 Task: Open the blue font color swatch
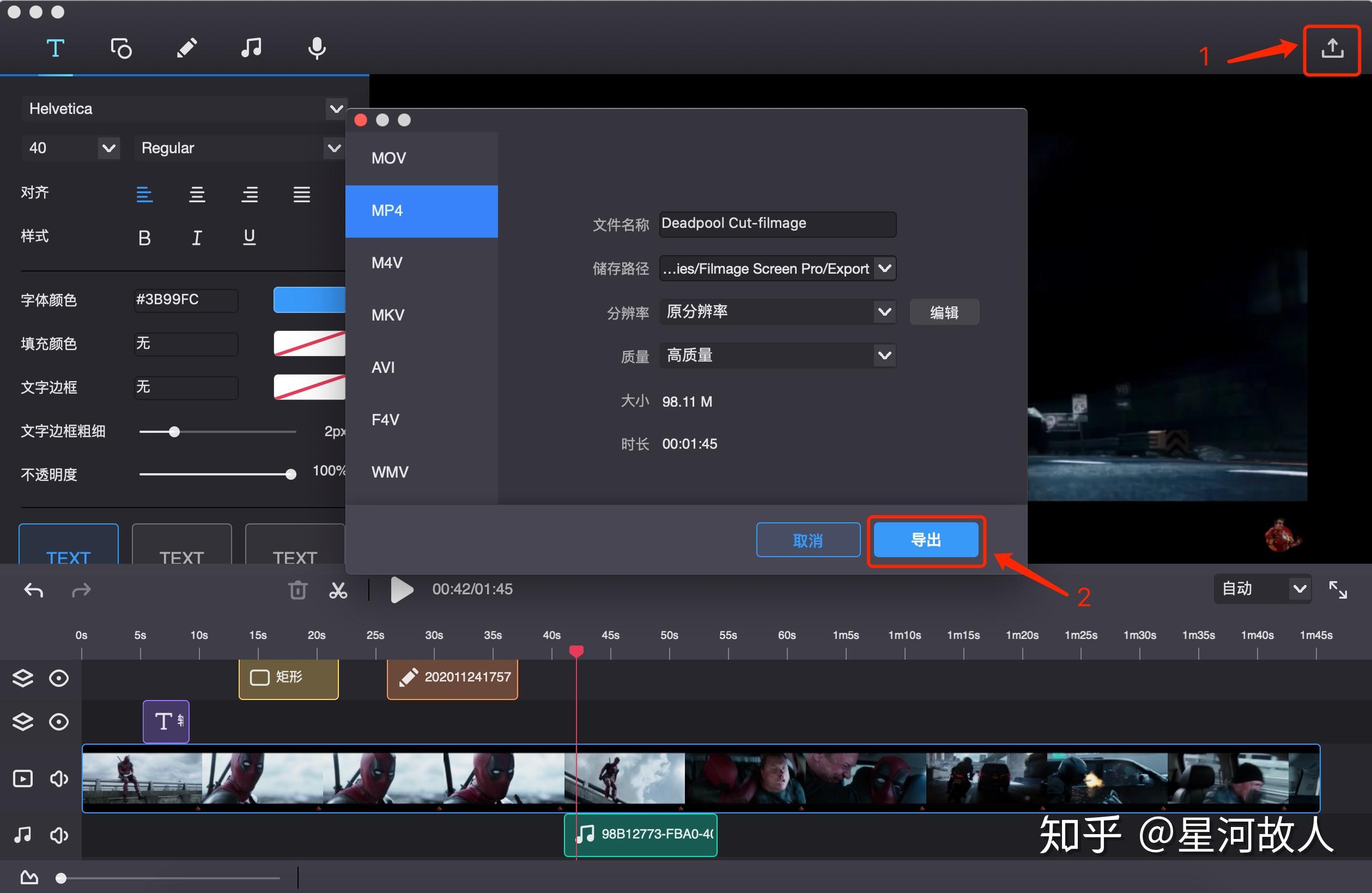(309, 300)
